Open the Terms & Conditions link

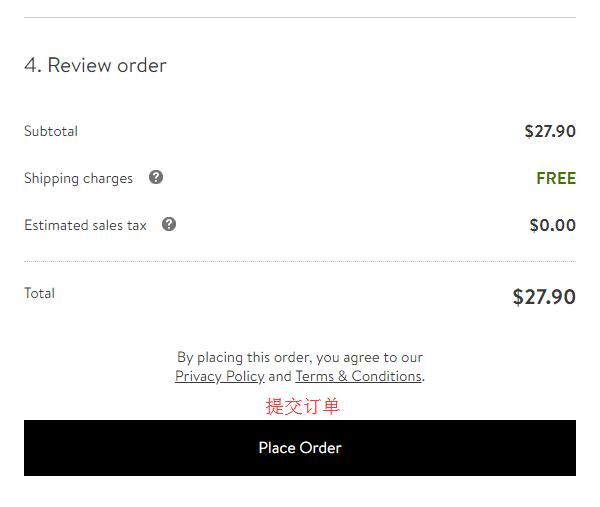[359, 376]
